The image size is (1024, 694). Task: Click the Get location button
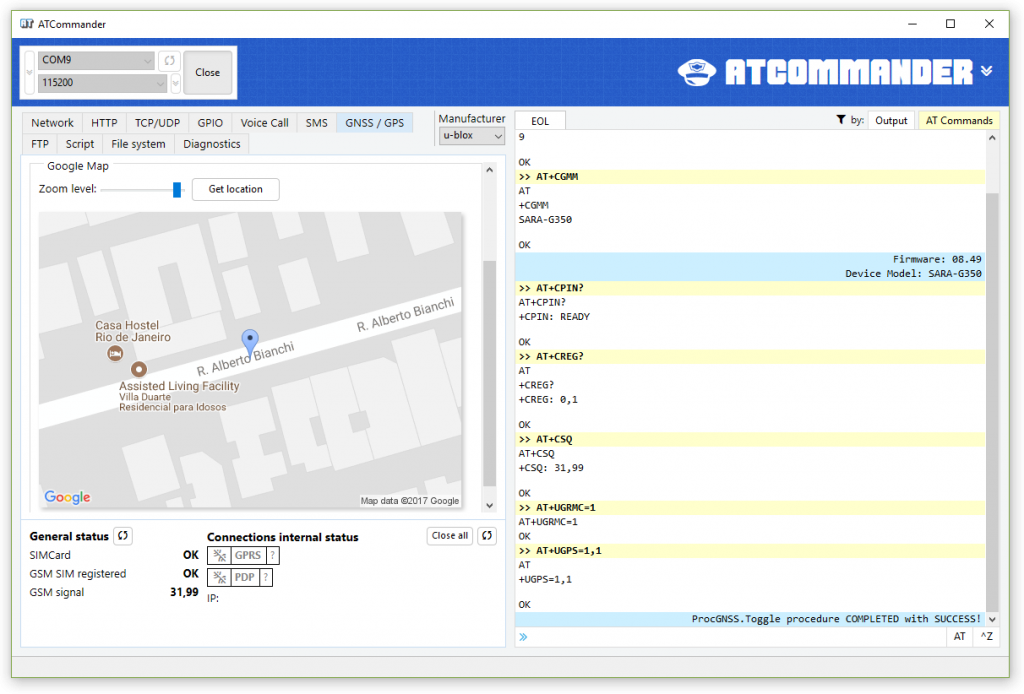point(236,189)
